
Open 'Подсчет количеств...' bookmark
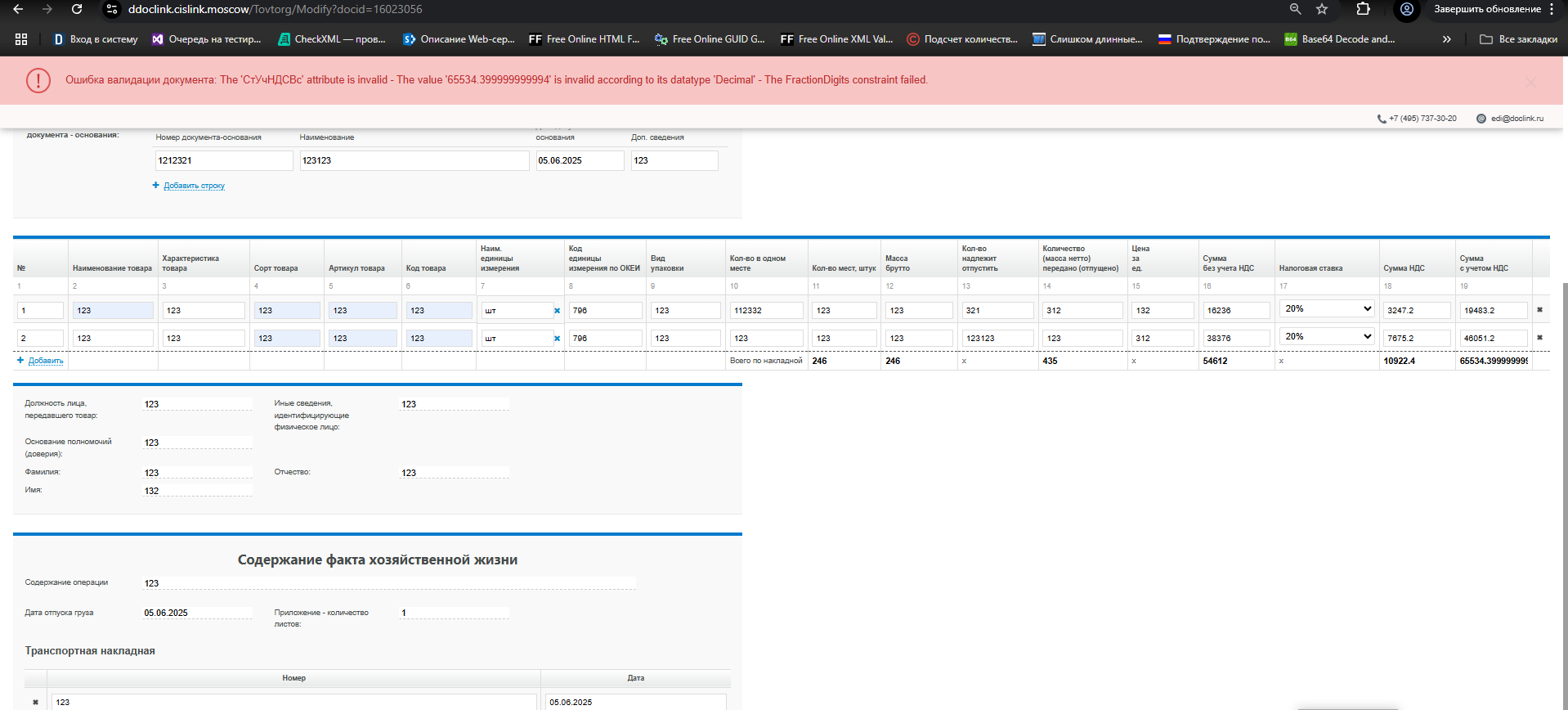[x=962, y=38]
